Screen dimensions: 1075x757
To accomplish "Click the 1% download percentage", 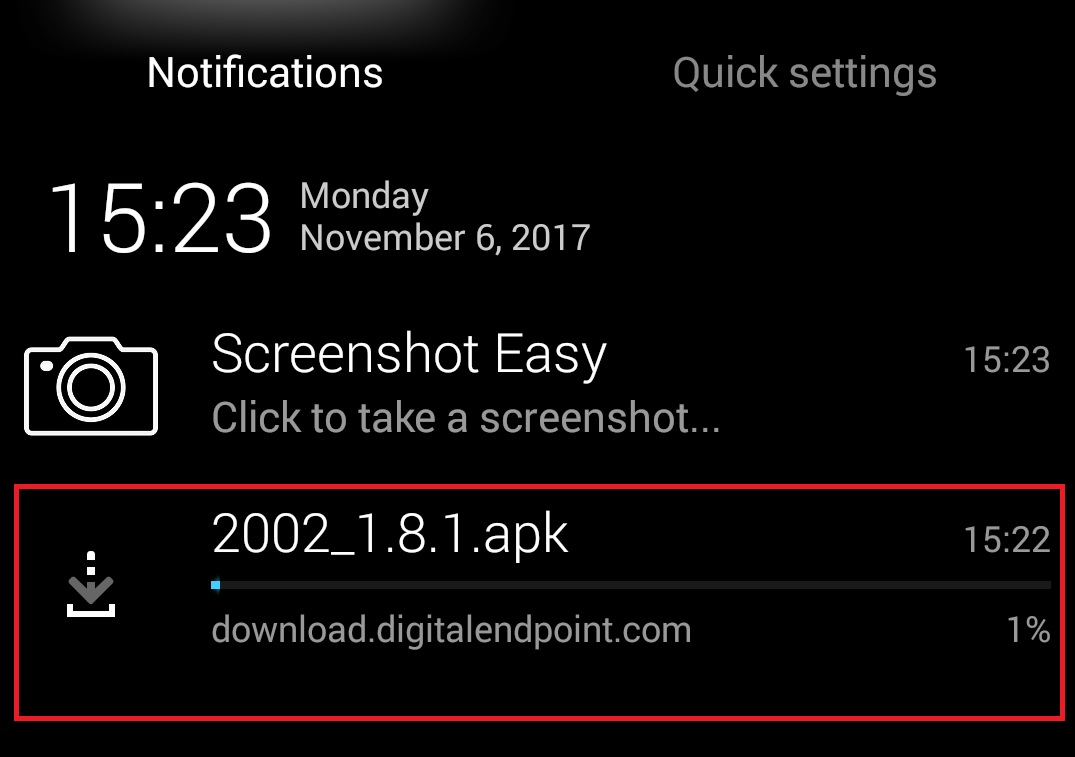I will (1028, 629).
